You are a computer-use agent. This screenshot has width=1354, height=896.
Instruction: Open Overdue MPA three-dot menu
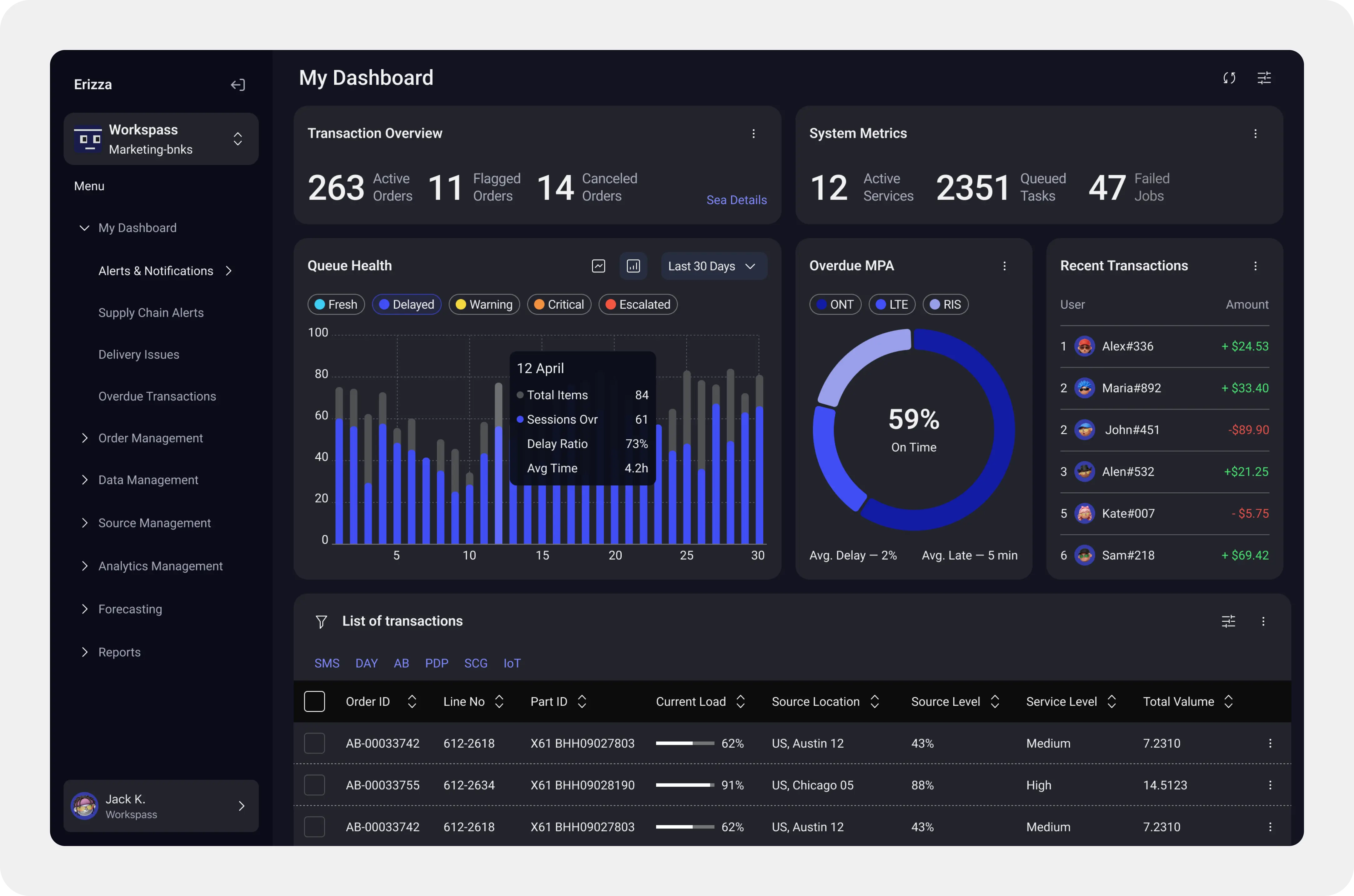point(1004,266)
